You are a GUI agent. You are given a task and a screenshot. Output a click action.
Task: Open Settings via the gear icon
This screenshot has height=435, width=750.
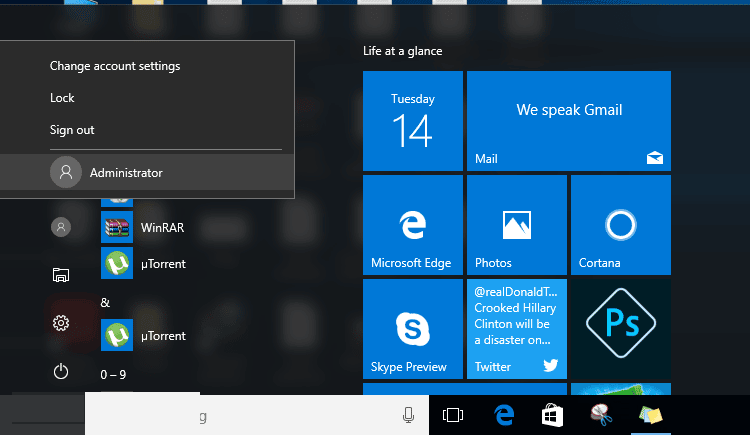pyautogui.click(x=61, y=323)
